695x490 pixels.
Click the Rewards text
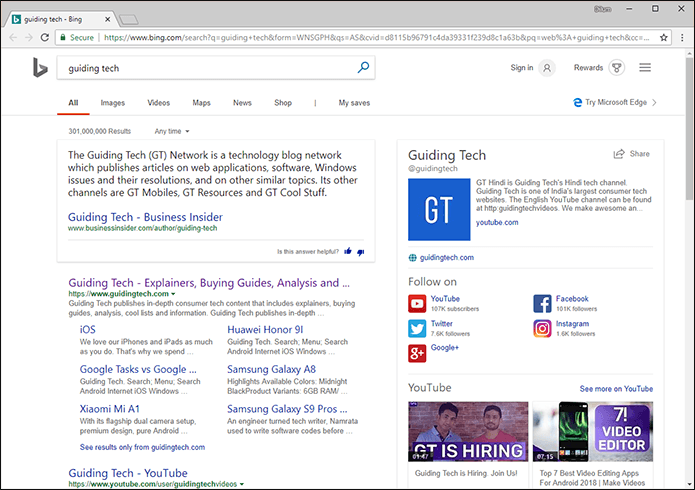[588, 68]
